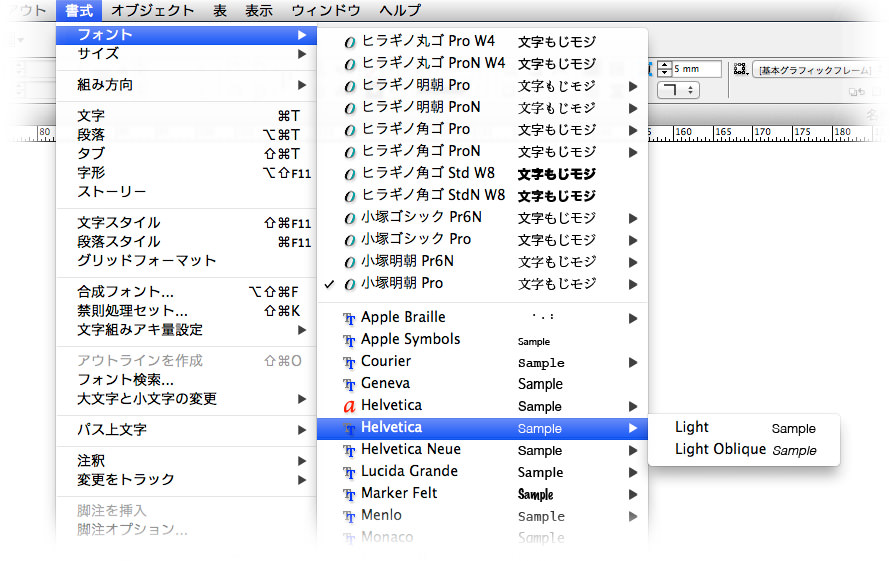
Task: Choose フォント検索... menu item
Action: coord(186,380)
